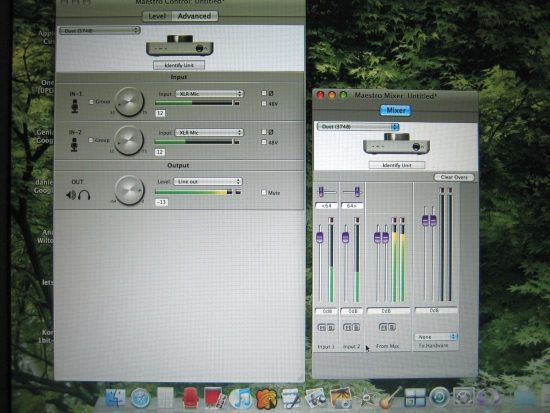Click Identify Unit in Maestro Control

[179, 65]
